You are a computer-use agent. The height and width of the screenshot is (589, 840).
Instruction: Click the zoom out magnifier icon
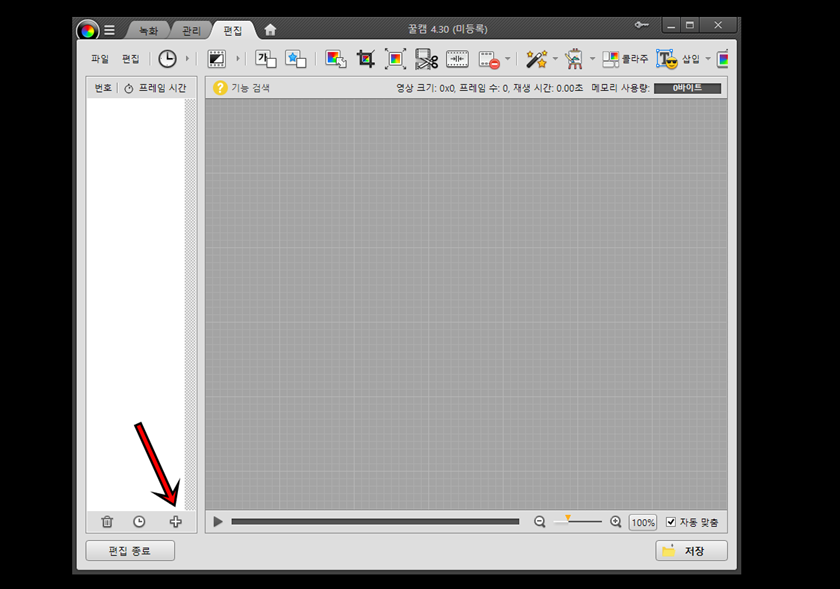[x=539, y=521]
